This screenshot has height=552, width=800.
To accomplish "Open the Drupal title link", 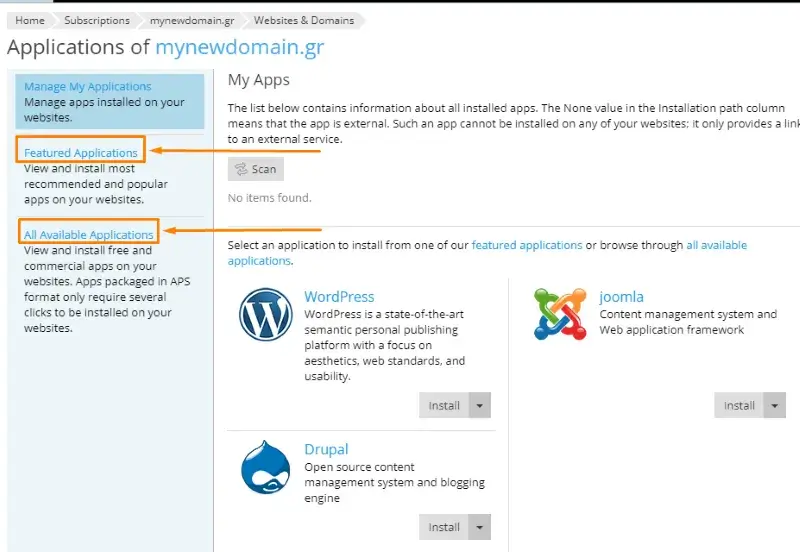I will [x=327, y=449].
